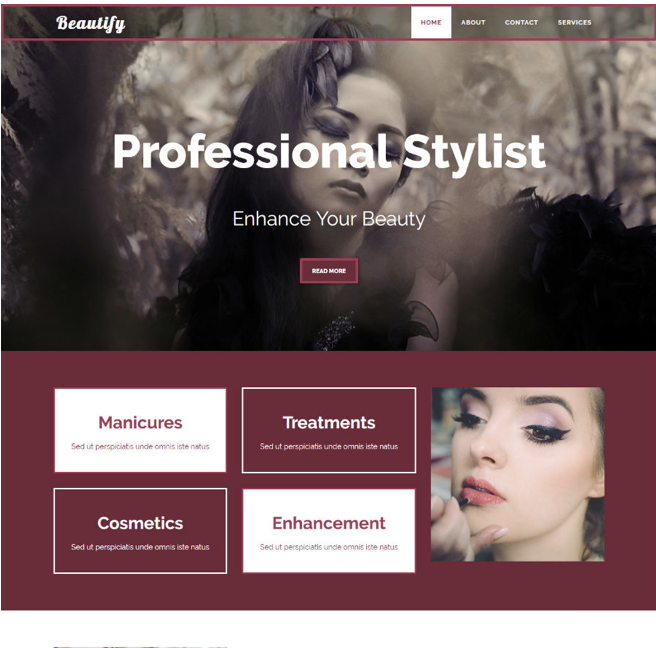Go to the About page

473,23
